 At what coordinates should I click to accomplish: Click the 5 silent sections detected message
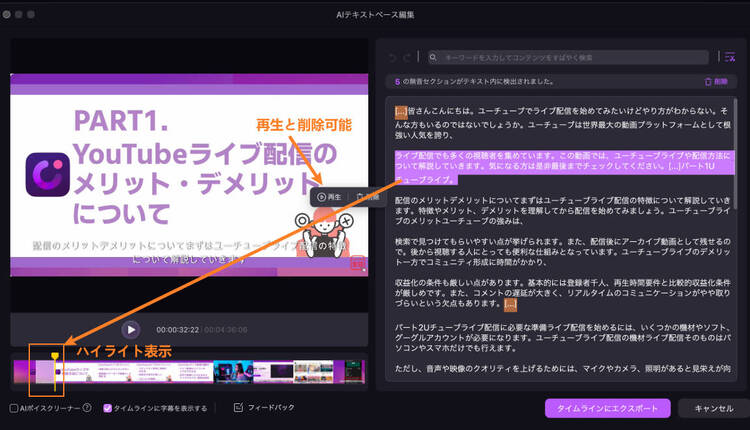[474, 82]
